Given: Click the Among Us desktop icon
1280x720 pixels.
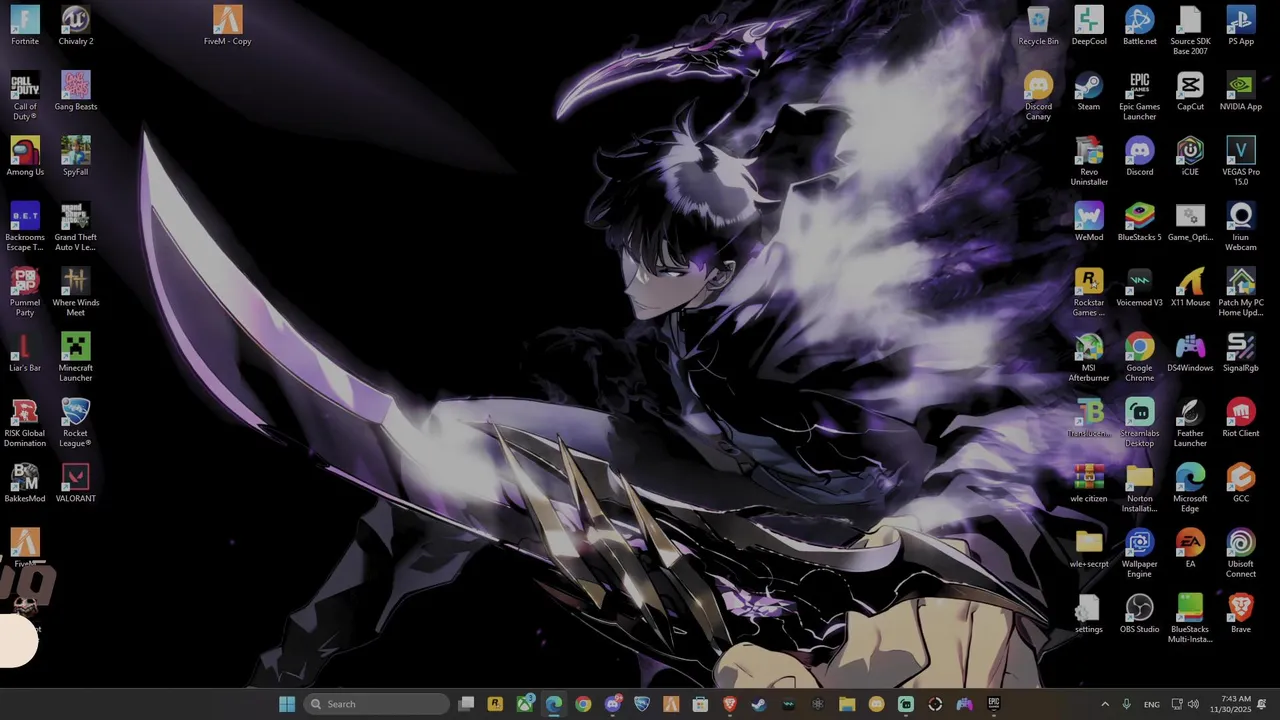Looking at the screenshot, I should tap(25, 156).
